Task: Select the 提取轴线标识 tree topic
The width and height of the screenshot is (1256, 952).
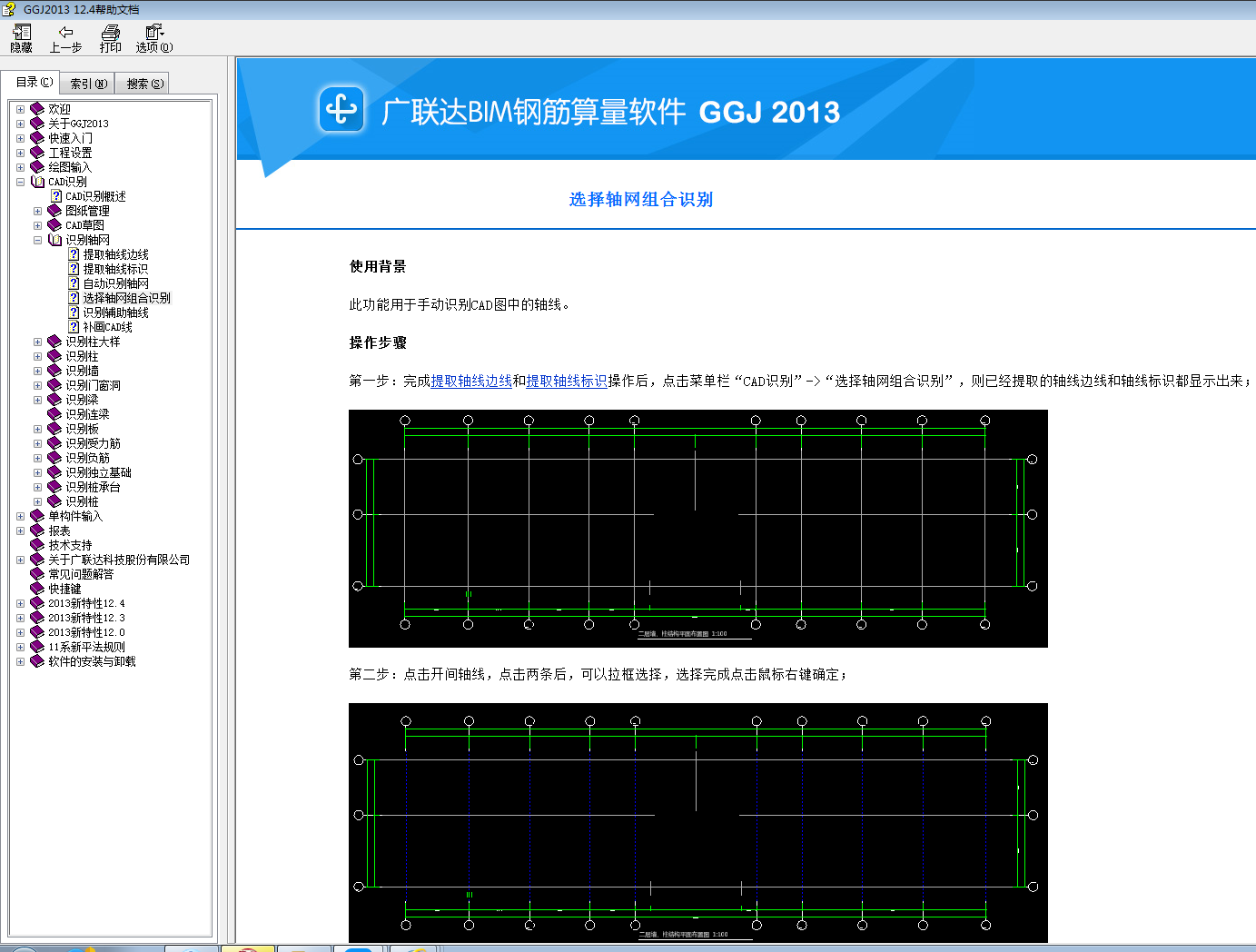Action: [115, 269]
